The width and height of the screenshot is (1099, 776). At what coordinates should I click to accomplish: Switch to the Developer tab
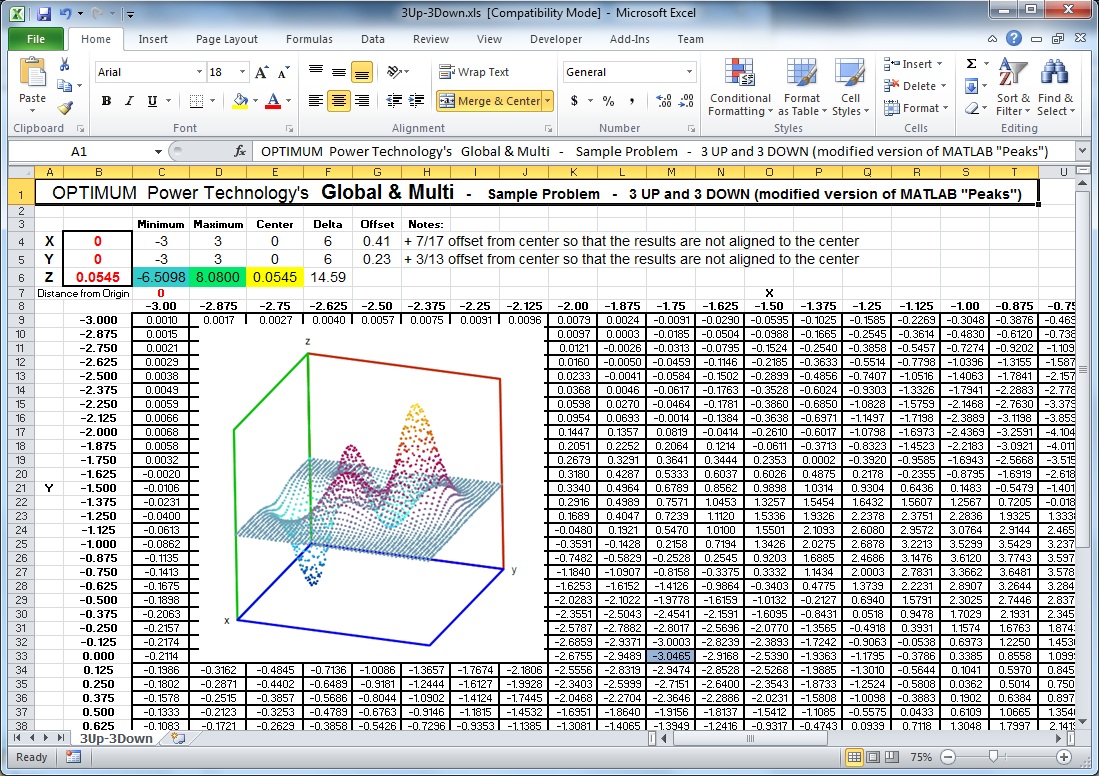click(556, 39)
